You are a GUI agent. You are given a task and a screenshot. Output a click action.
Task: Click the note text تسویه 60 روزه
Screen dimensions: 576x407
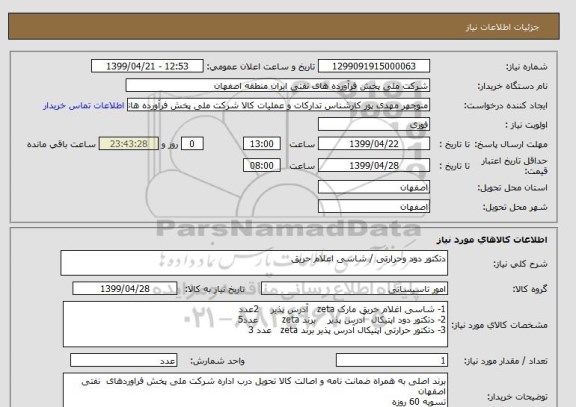coord(419,402)
